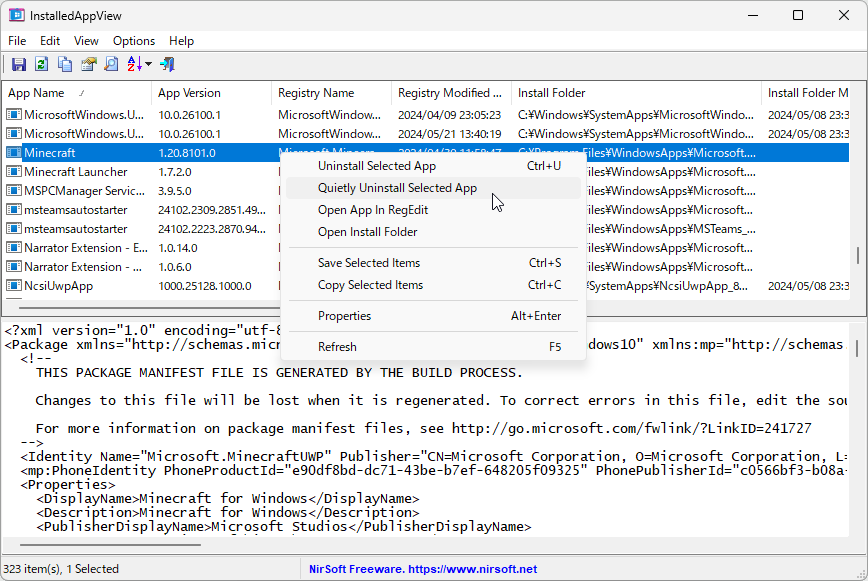Open Properties via the toolbar icon
The width and height of the screenshot is (868, 581).
click(88, 65)
